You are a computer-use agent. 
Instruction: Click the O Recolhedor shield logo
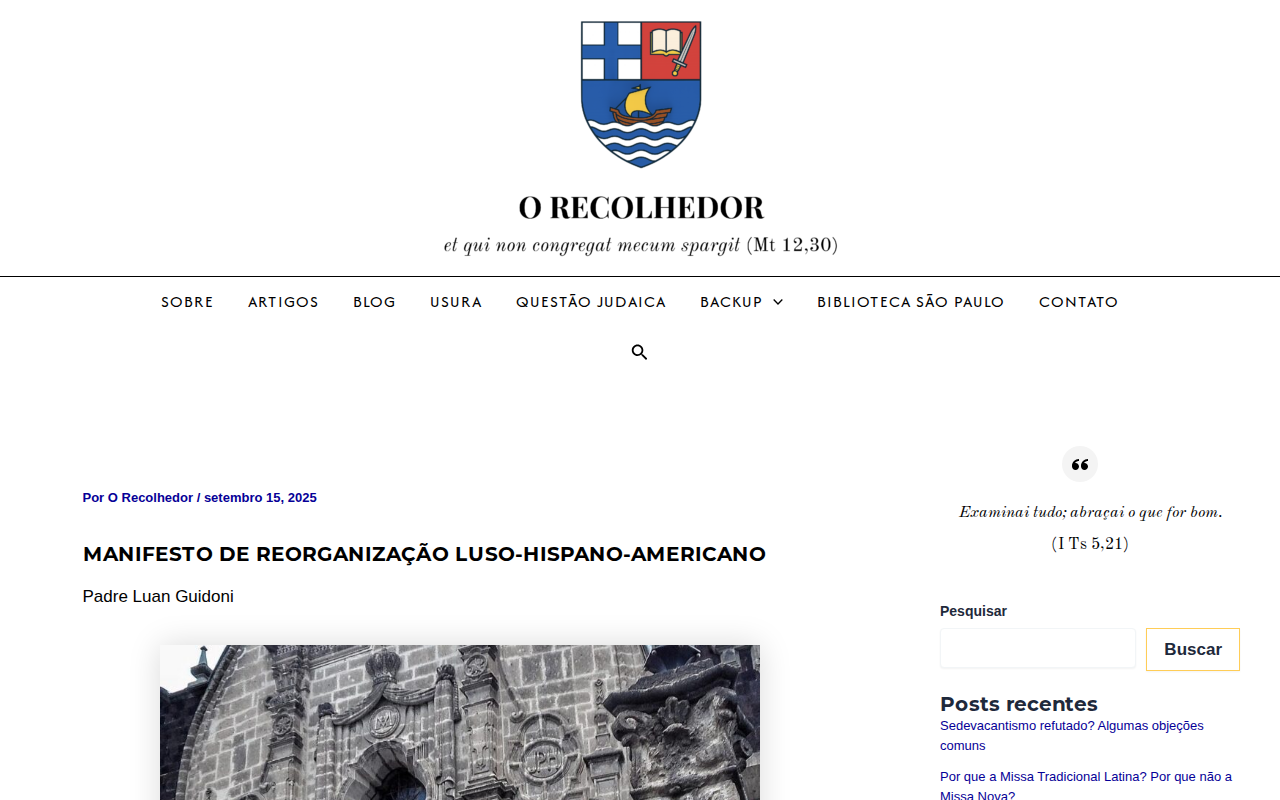point(641,94)
